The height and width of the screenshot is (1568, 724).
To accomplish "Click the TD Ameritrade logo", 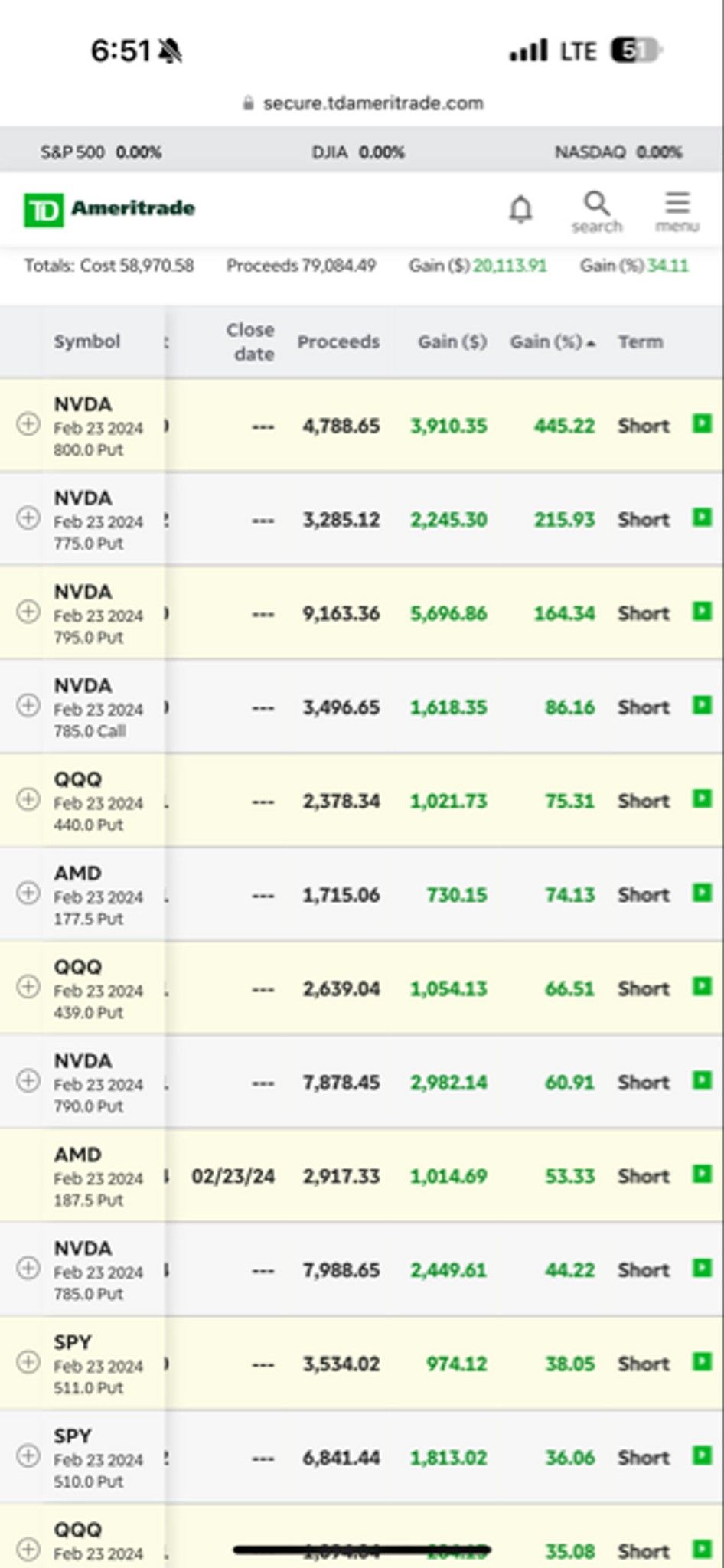I will (109, 210).
